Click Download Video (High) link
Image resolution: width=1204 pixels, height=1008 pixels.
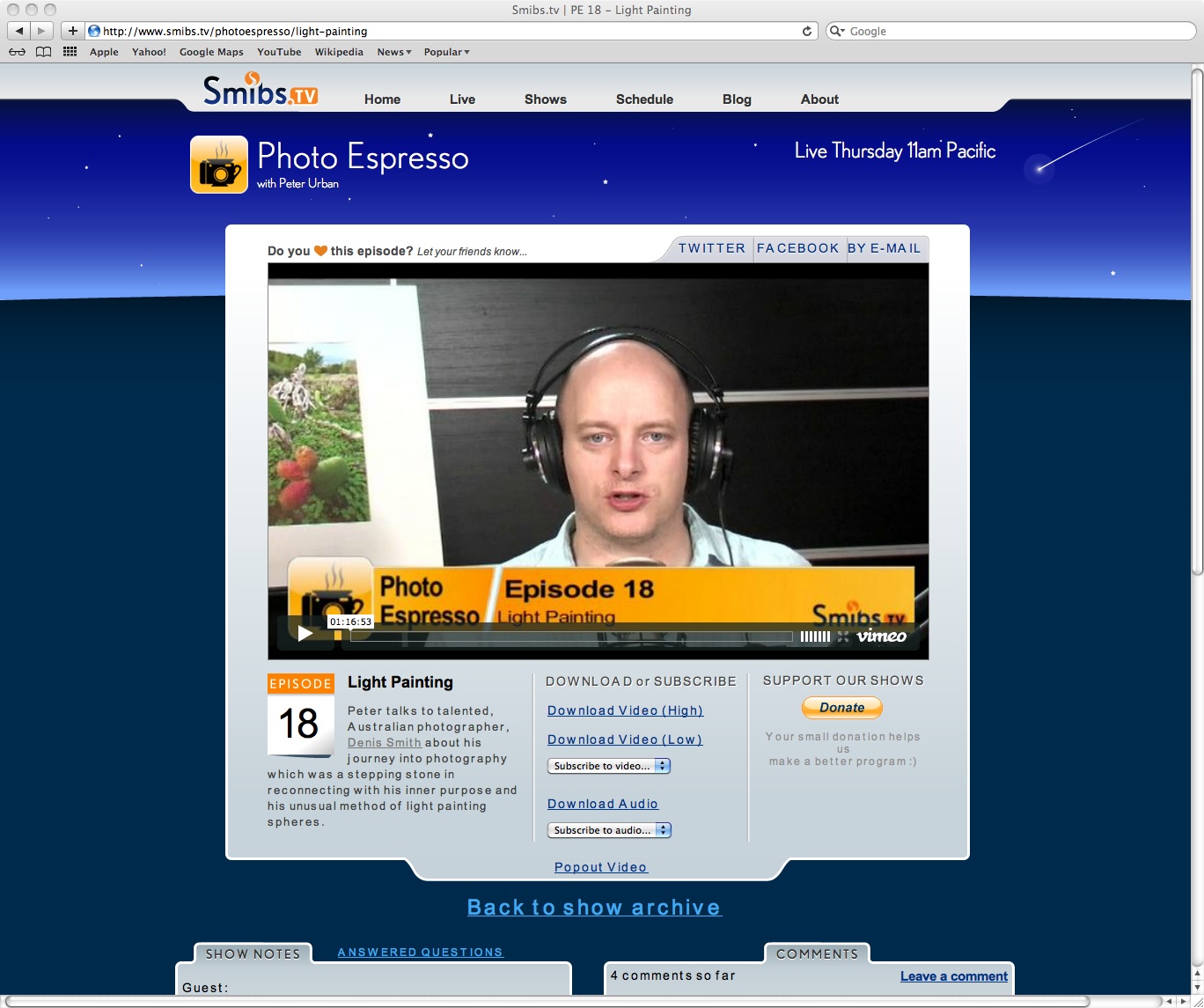(625, 710)
